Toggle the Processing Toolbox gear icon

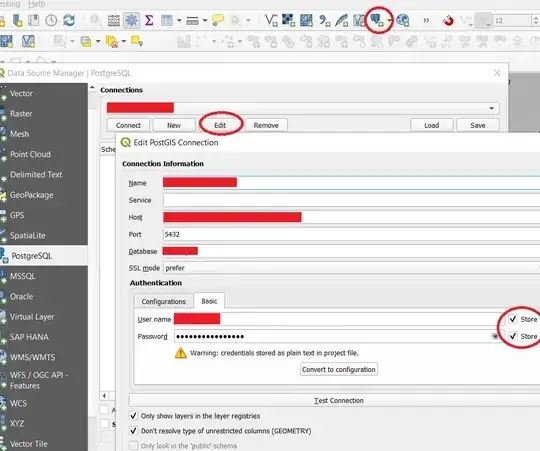131,20
